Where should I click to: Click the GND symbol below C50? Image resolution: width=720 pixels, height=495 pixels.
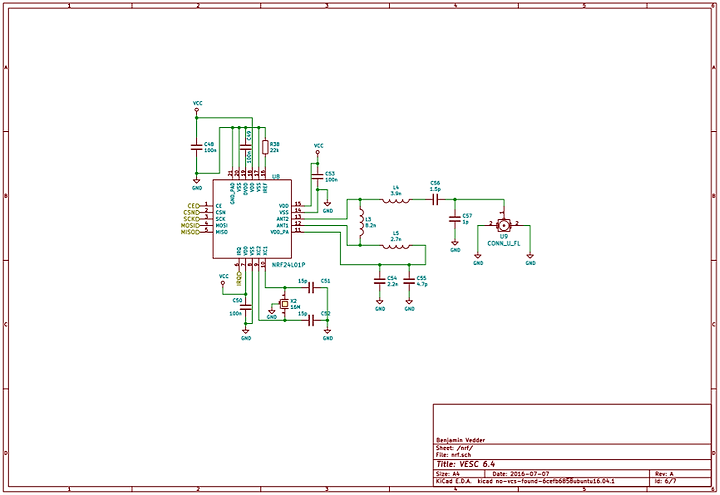click(246, 334)
